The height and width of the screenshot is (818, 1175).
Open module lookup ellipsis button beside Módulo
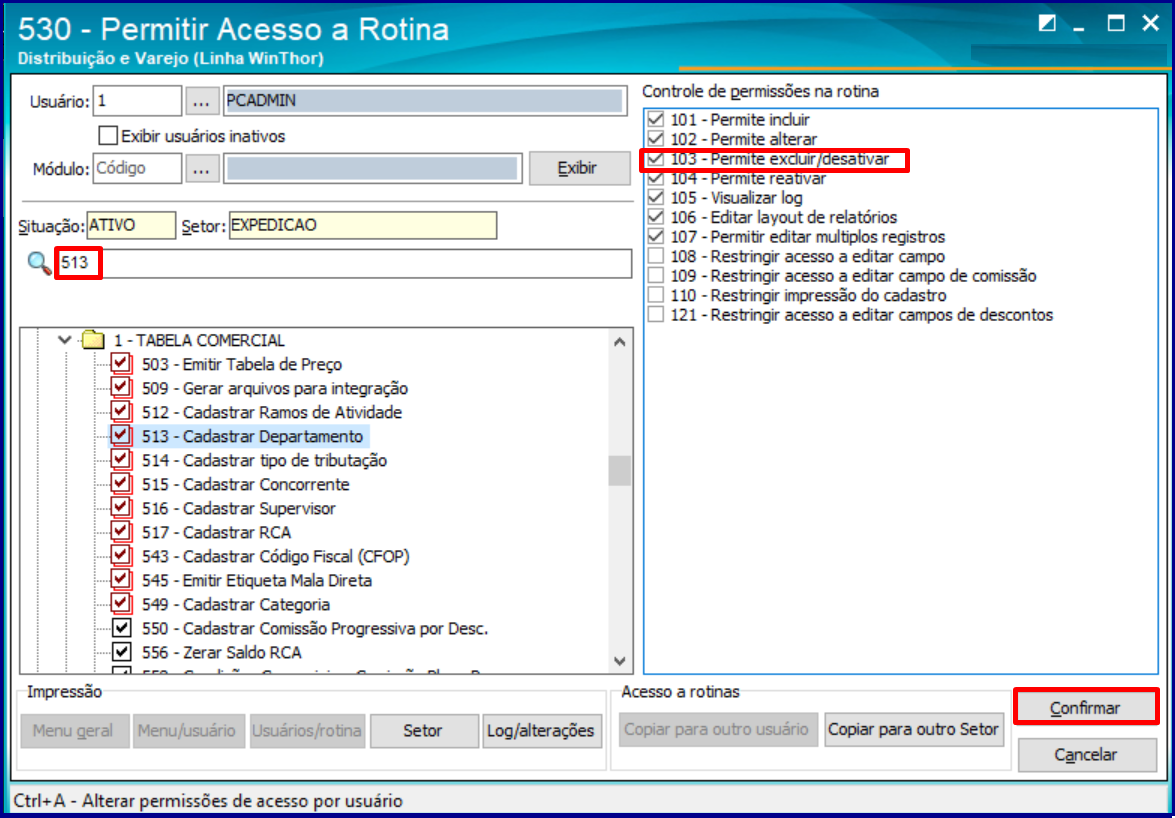pyautogui.click(x=200, y=169)
